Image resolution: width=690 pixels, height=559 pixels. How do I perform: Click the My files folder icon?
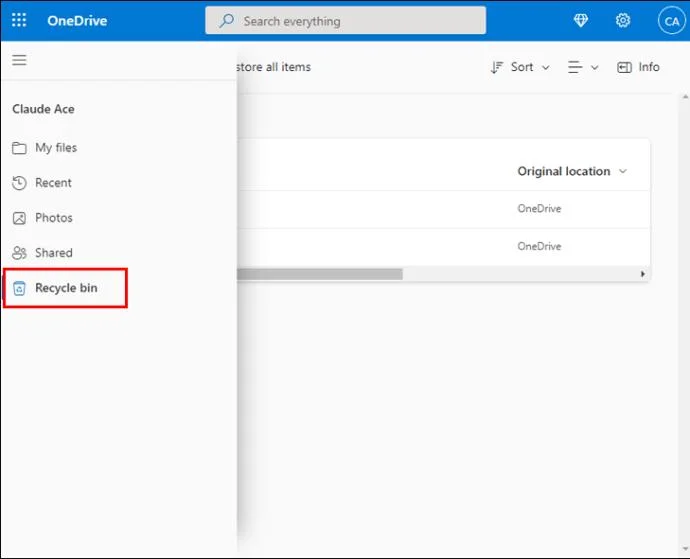[x=19, y=148]
